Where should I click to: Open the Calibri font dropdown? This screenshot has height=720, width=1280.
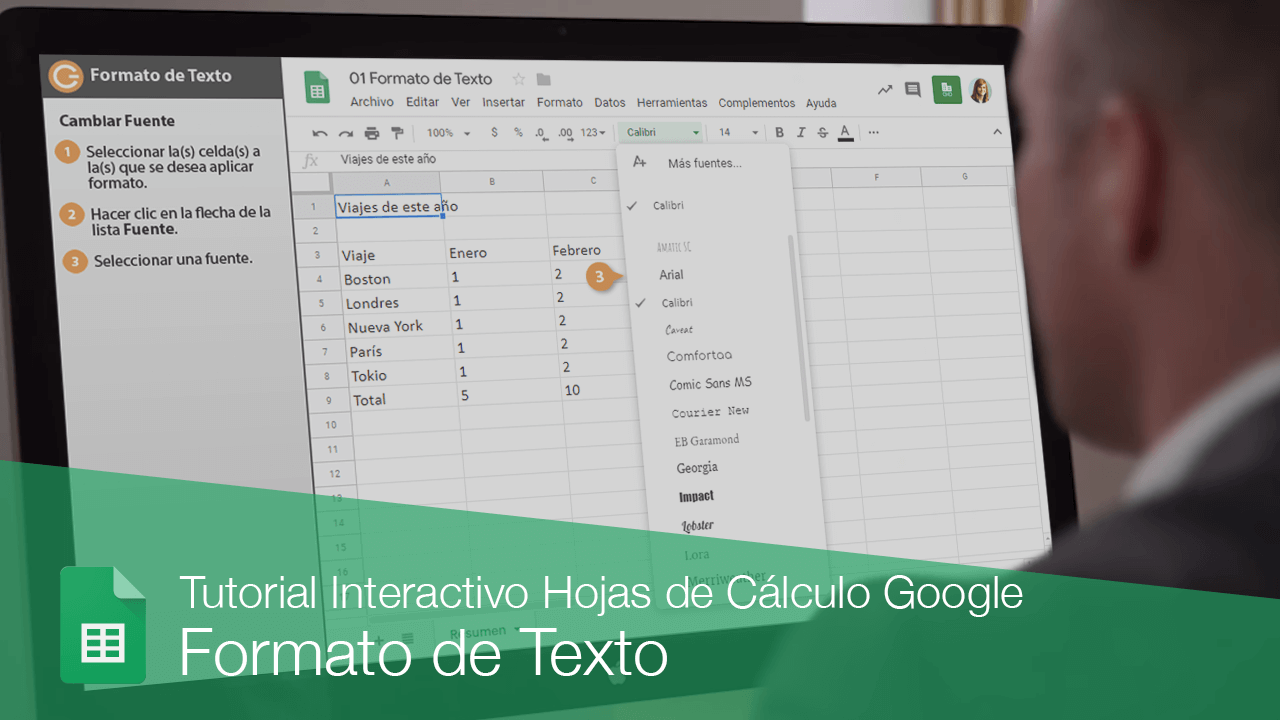click(x=661, y=132)
